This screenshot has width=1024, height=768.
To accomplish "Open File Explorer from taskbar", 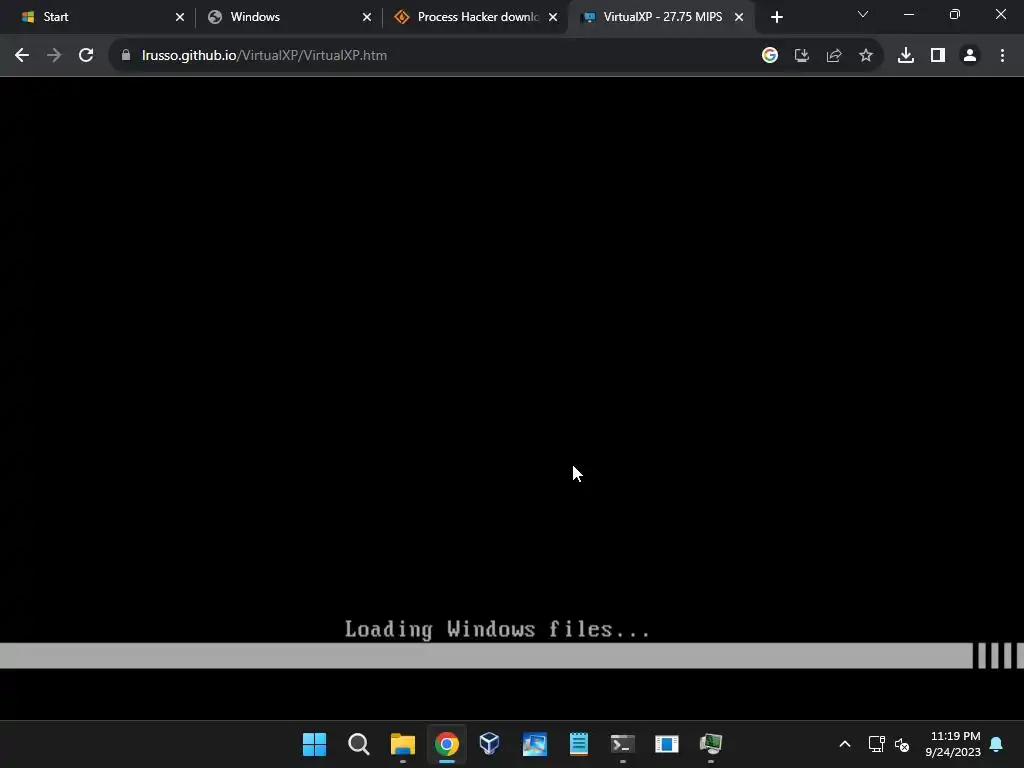I will [403, 744].
